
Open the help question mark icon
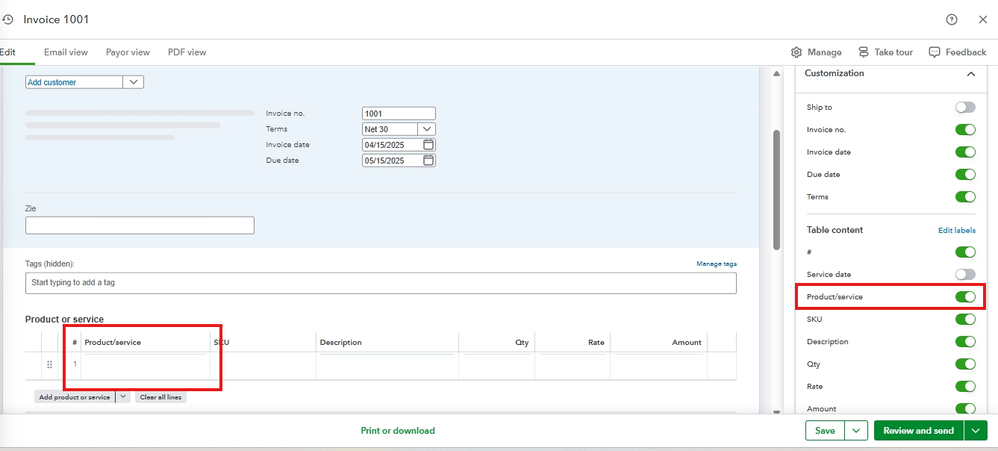tap(952, 20)
